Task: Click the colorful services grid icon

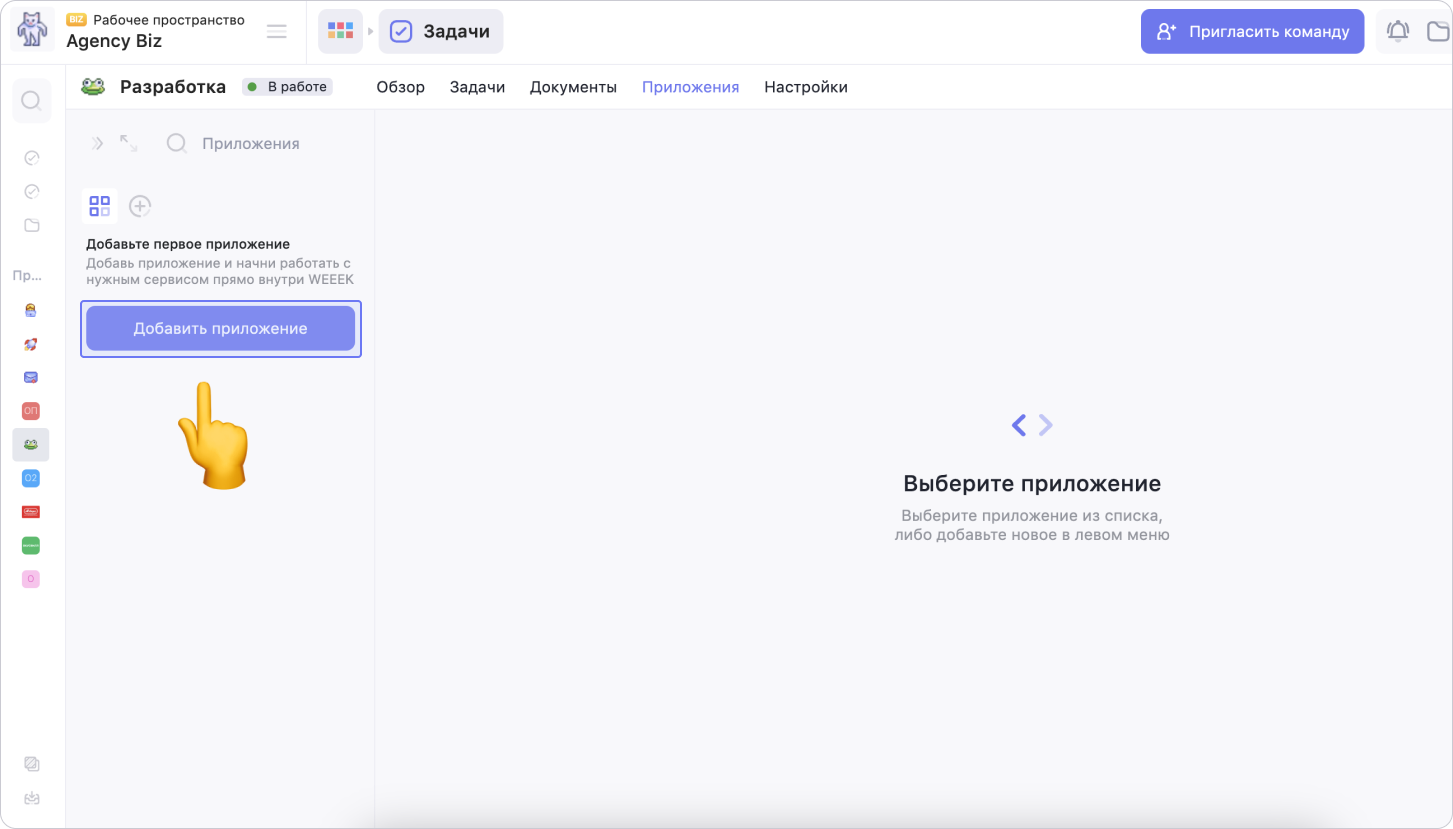Action: [340, 31]
